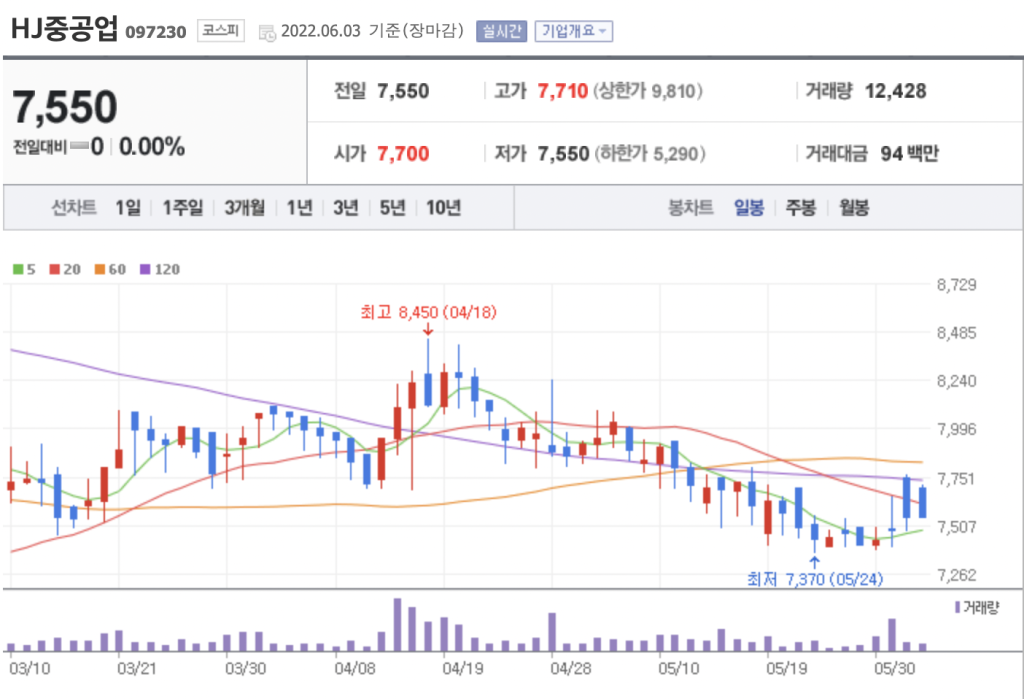This screenshot has height=699, width=1024.
Task: Click the purple 거래량 legend icon
Action: (x=958, y=607)
